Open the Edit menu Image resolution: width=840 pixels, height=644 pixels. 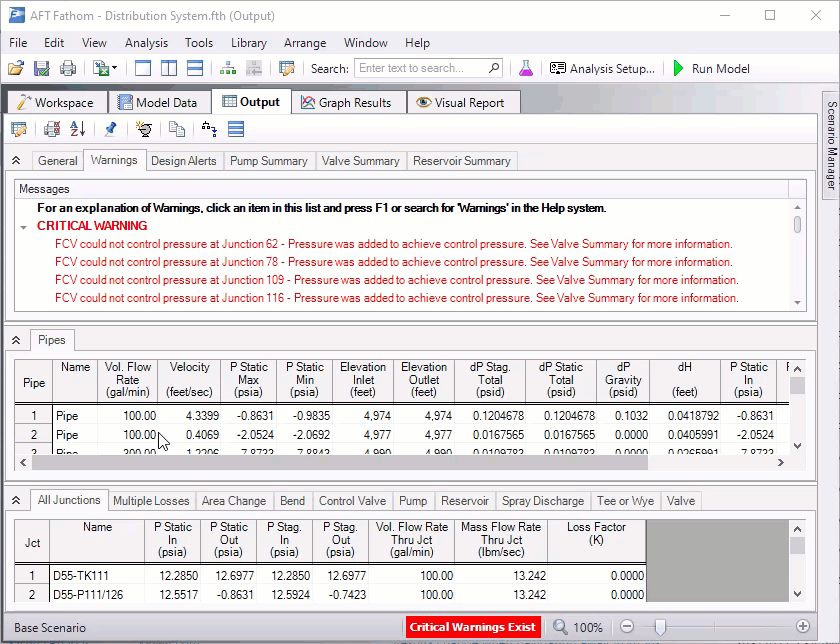(x=54, y=43)
